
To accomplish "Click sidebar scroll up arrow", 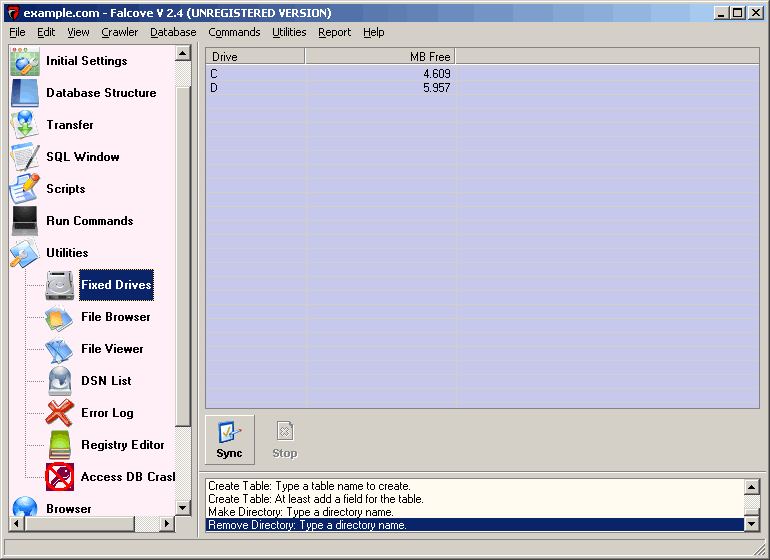I will 183,53.
